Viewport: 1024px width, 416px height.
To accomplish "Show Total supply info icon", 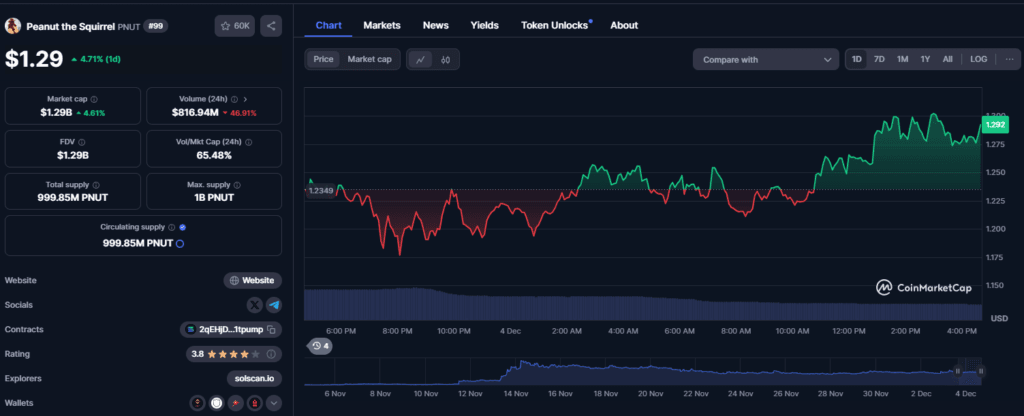I will click(x=96, y=185).
